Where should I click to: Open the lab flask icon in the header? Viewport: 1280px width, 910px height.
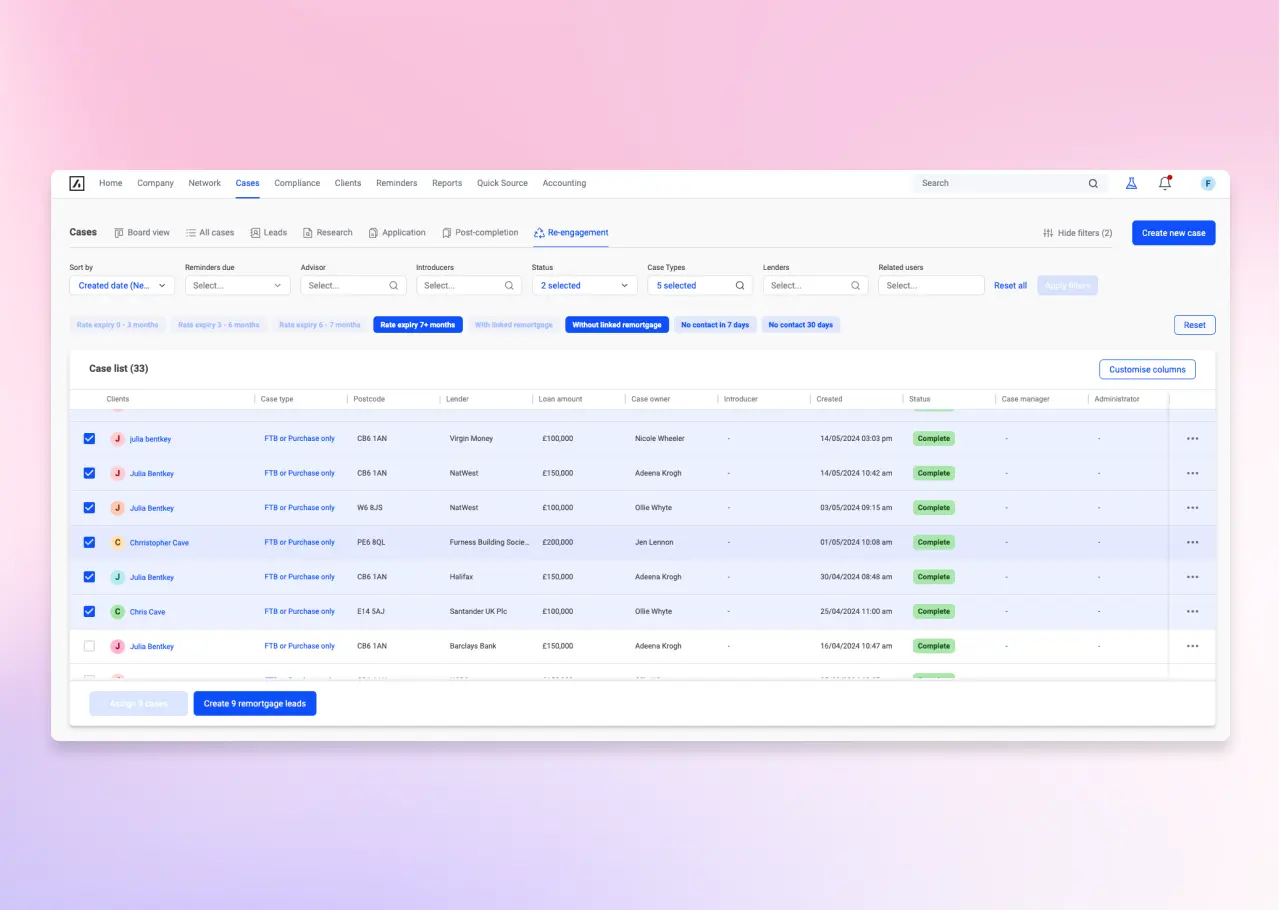(x=1131, y=183)
